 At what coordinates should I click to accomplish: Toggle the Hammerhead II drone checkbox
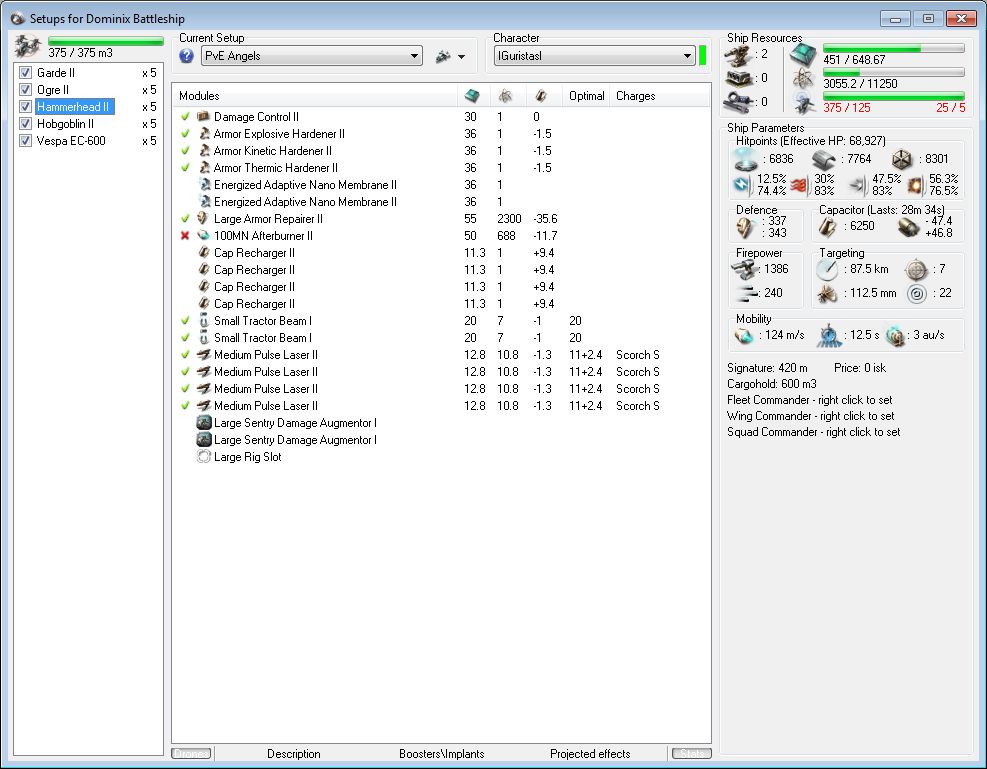tap(25, 106)
